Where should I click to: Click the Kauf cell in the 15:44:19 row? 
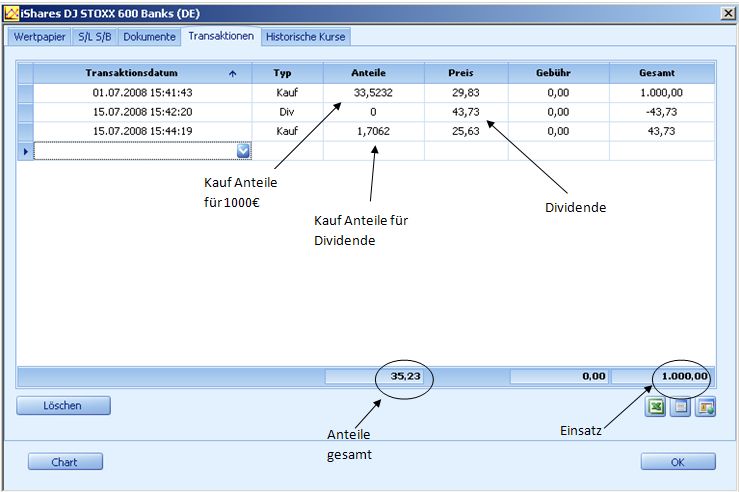(287, 131)
